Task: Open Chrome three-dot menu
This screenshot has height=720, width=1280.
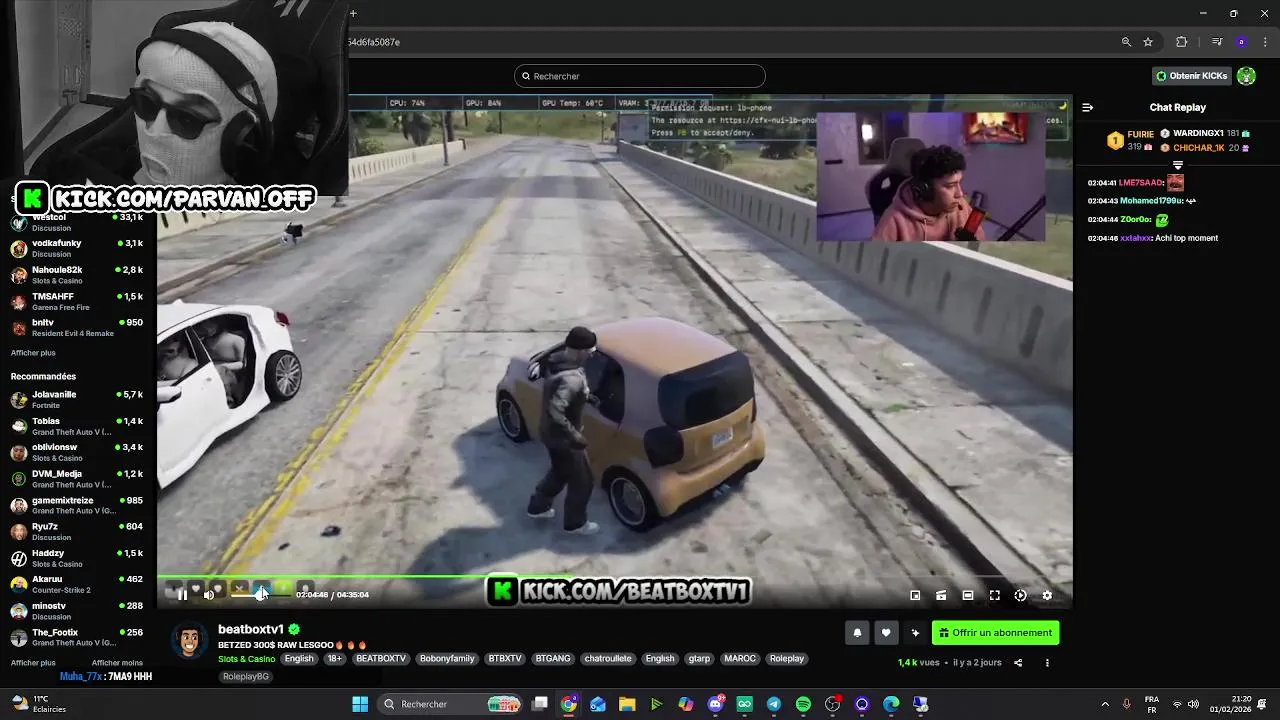Action: tap(1263, 42)
